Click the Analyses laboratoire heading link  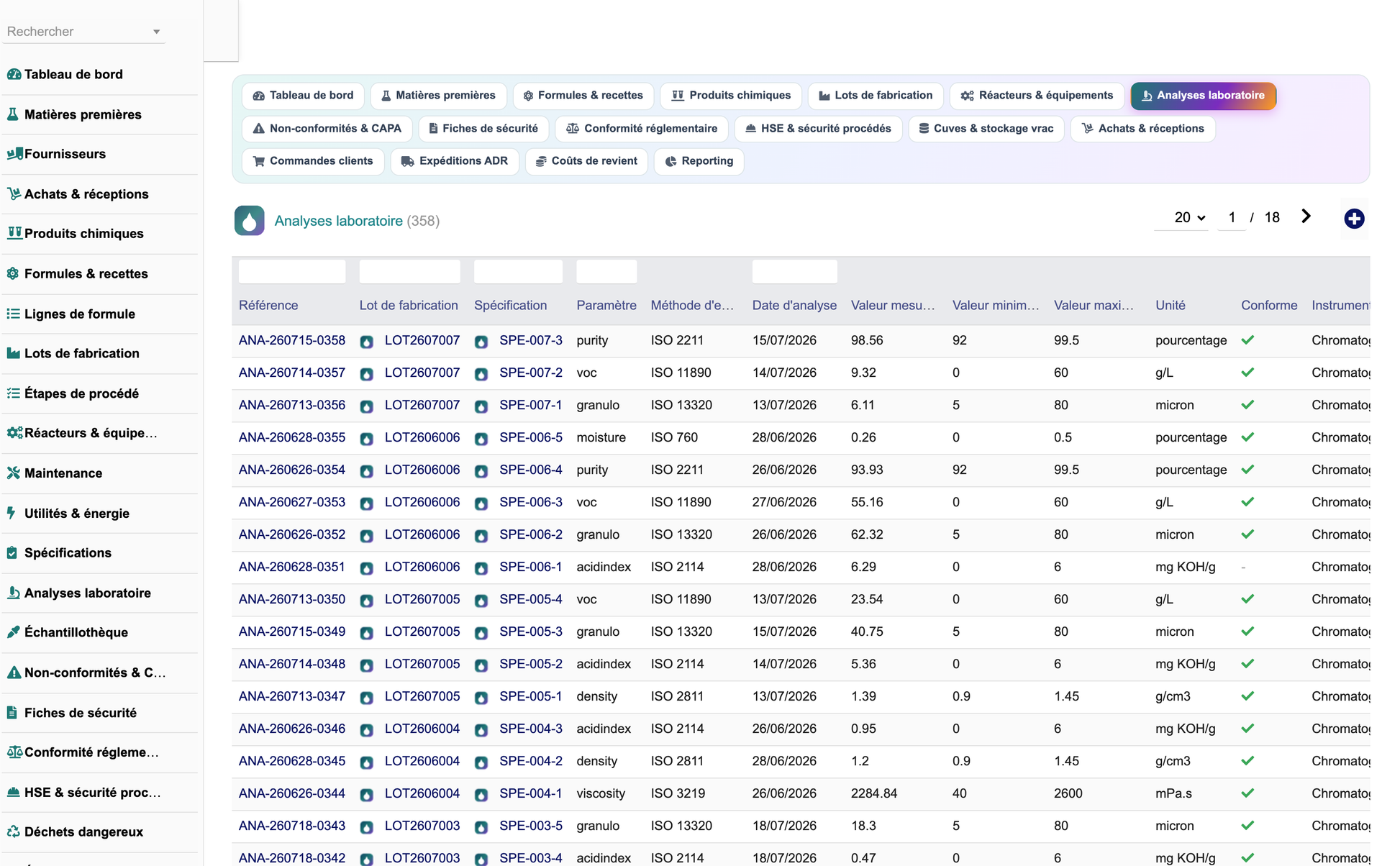click(339, 221)
